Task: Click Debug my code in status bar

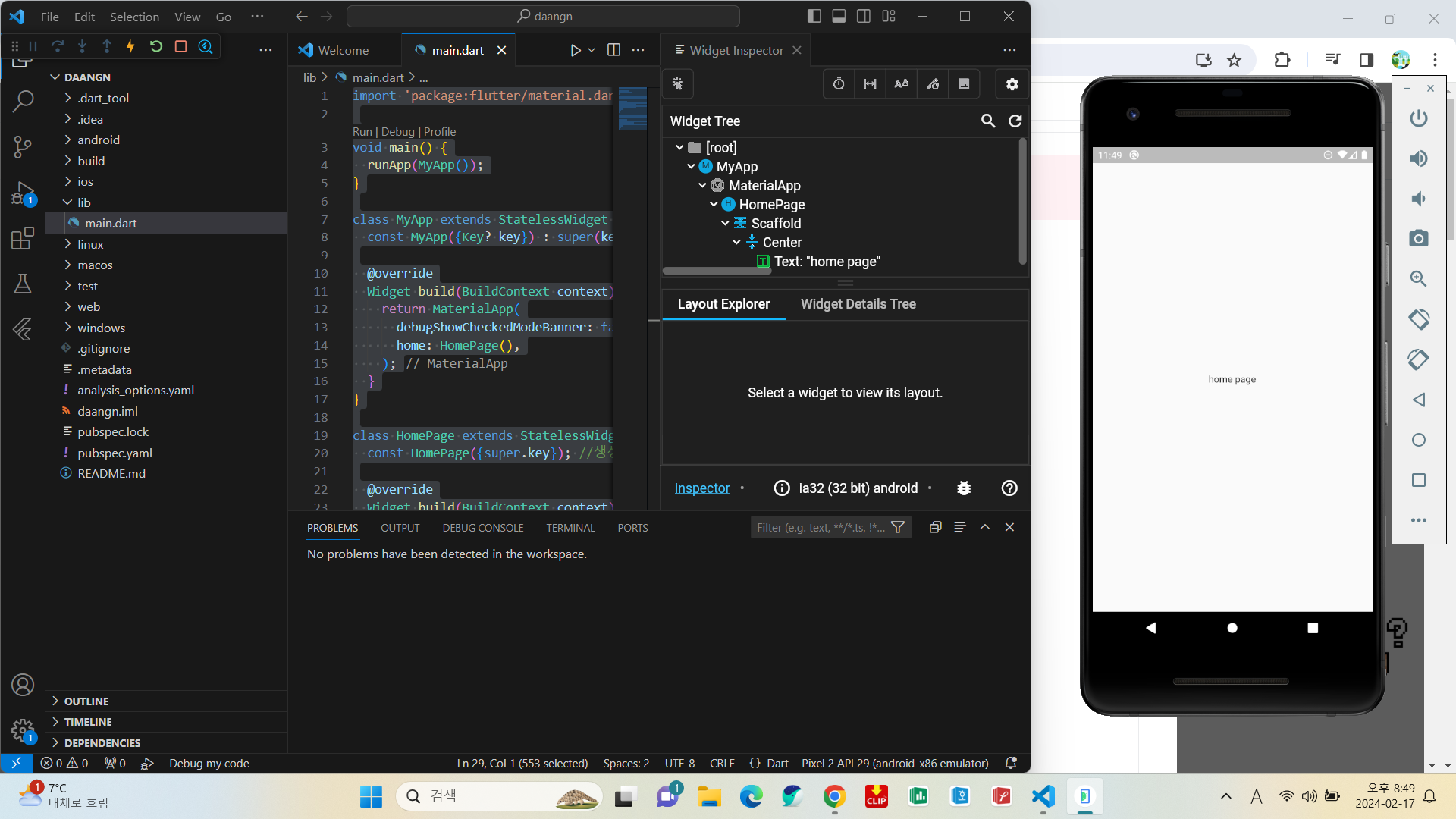Action: coord(209,764)
